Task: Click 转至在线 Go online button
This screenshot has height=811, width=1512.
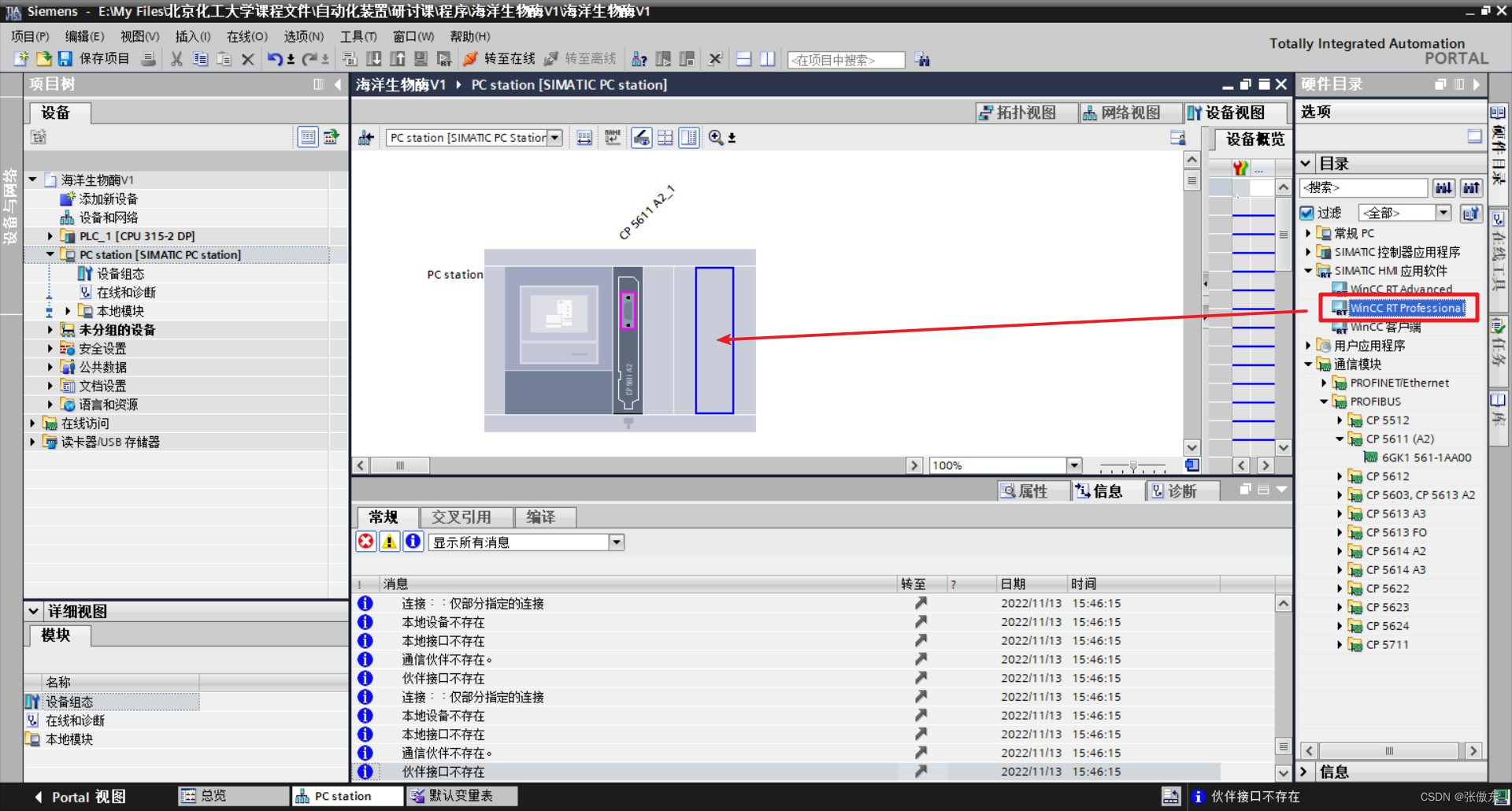Action: [499, 59]
